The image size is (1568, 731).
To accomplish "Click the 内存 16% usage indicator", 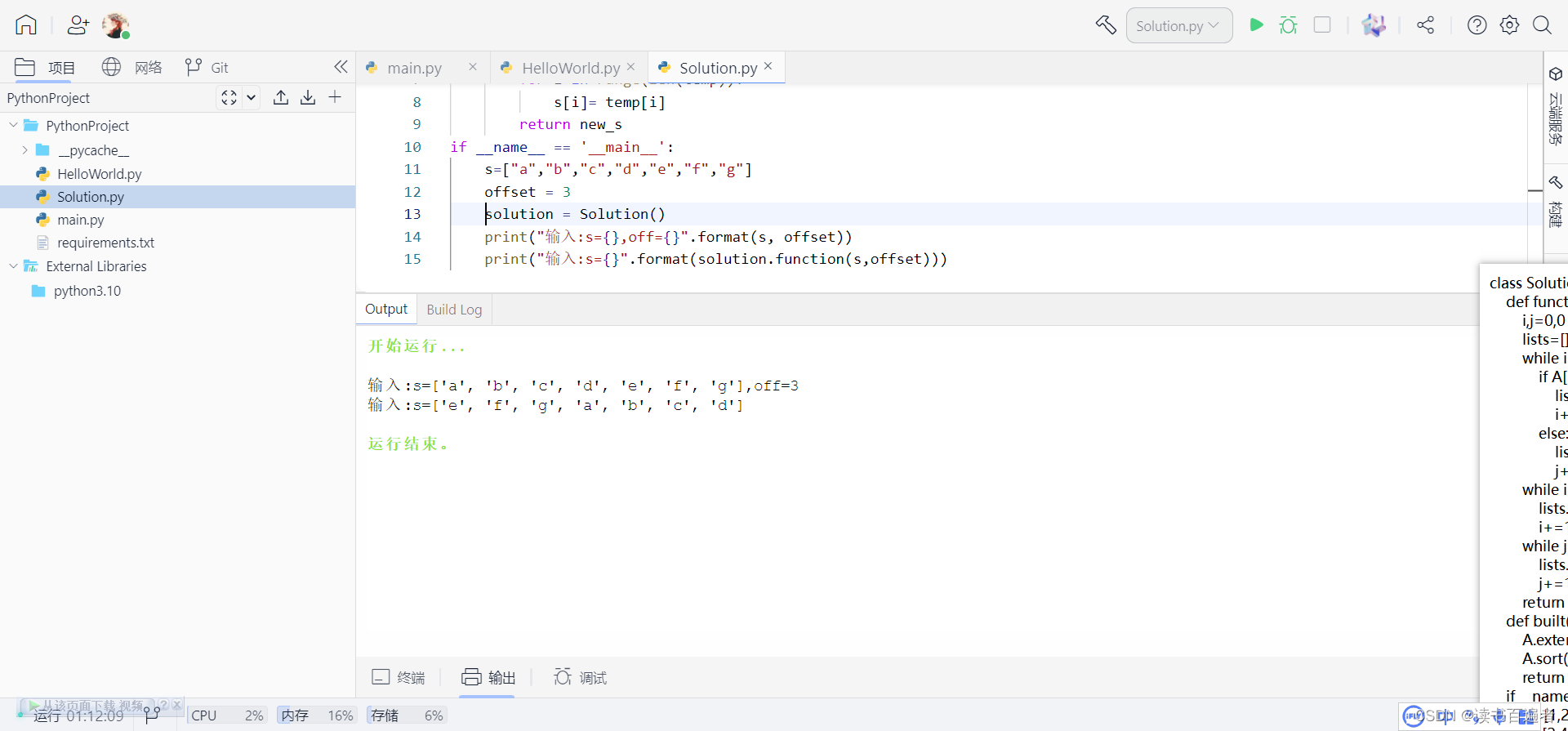I will [x=317, y=715].
